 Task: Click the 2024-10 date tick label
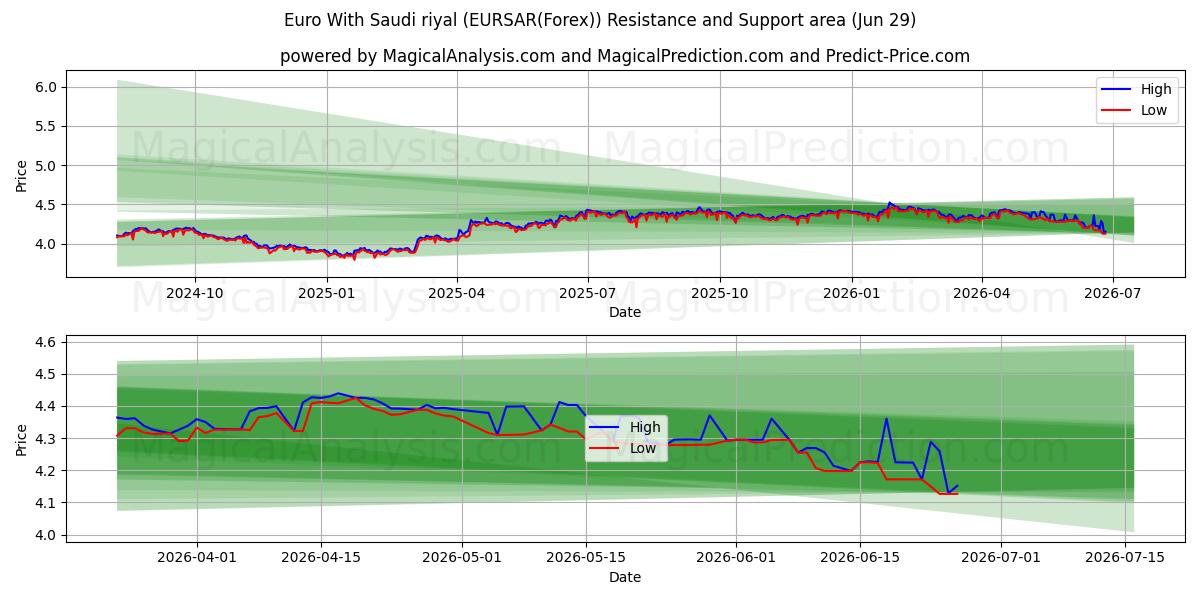point(194,293)
